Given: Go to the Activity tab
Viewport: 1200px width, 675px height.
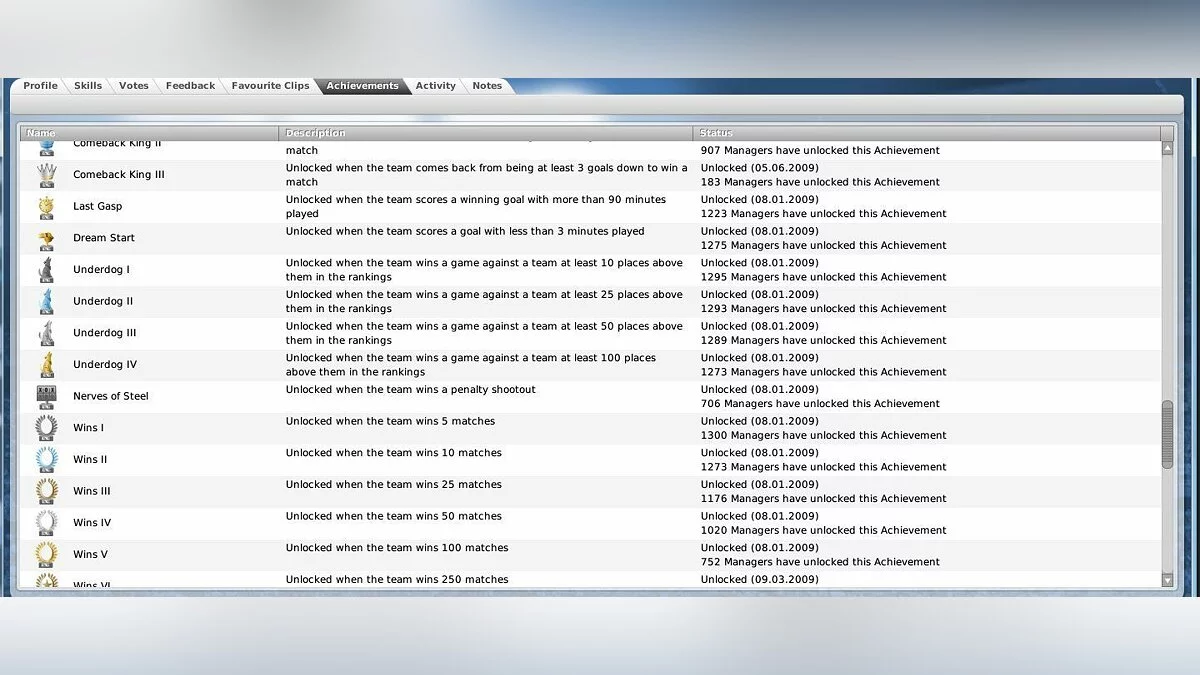Looking at the screenshot, I should tap(435, 86).
